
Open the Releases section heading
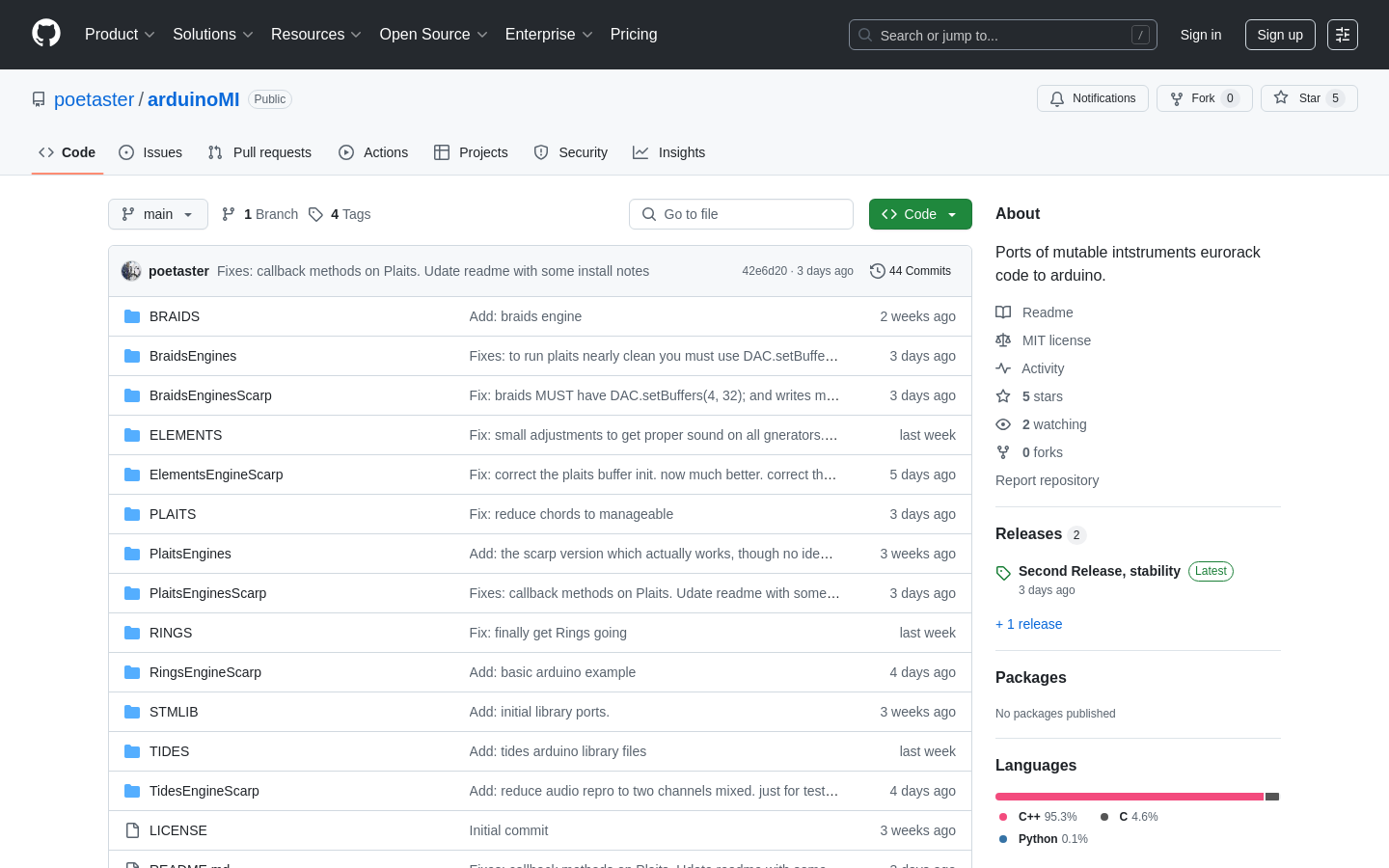click(x=1028, y=534)
